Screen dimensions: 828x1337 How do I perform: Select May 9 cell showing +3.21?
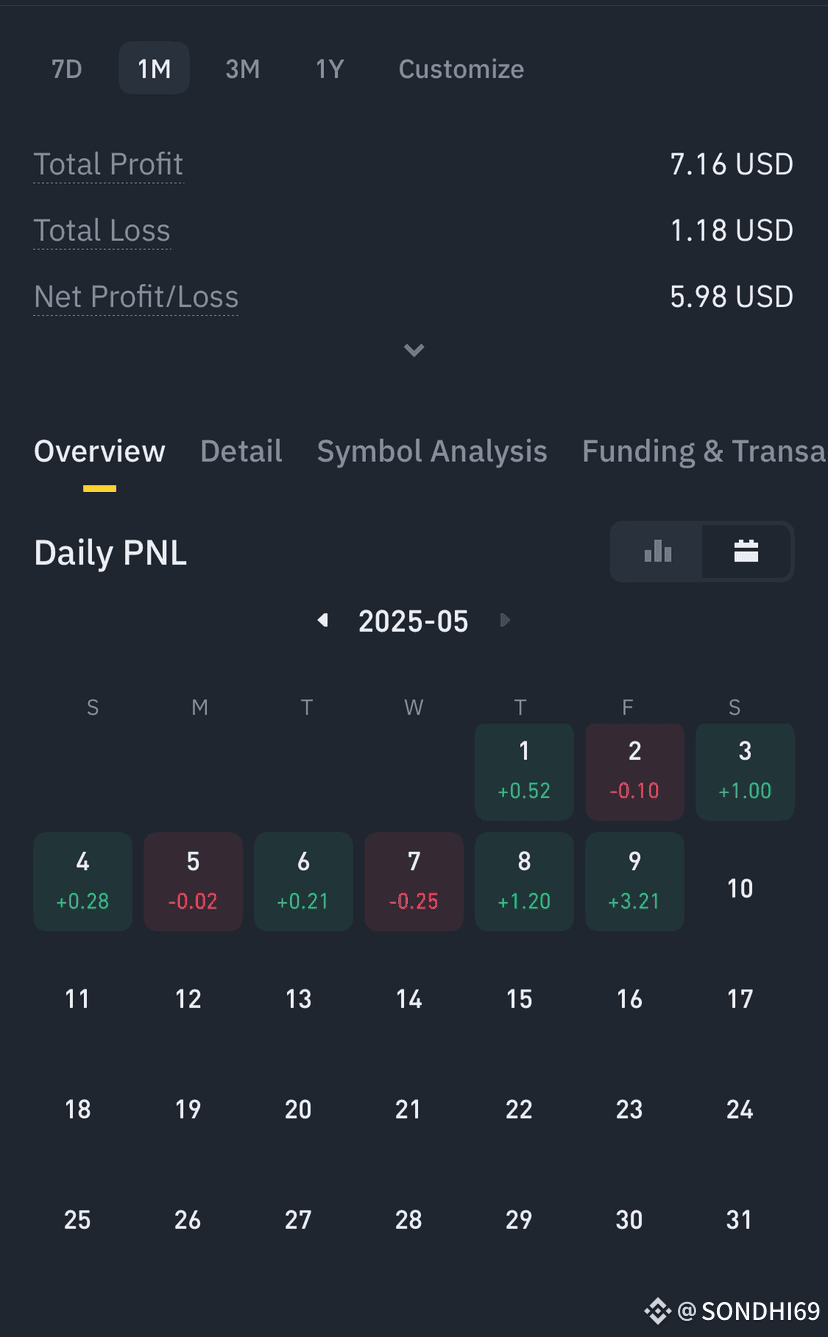635,881
